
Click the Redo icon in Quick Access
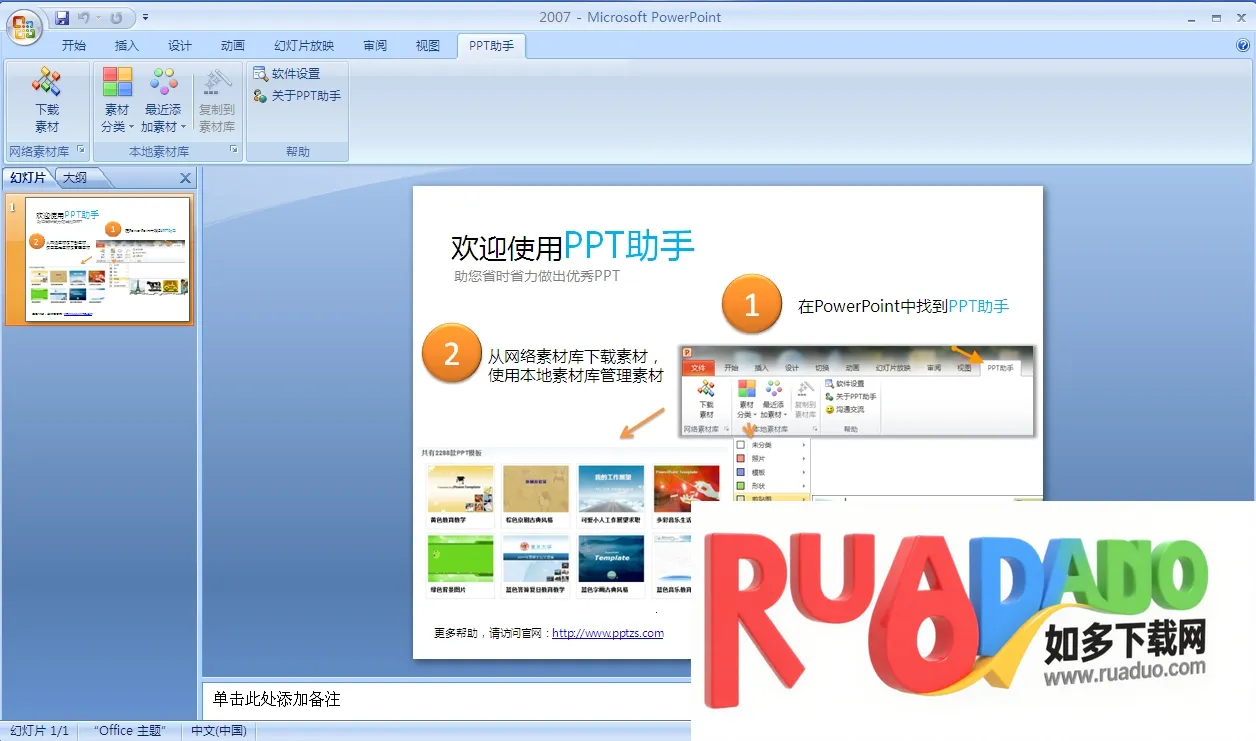(116, 17)
